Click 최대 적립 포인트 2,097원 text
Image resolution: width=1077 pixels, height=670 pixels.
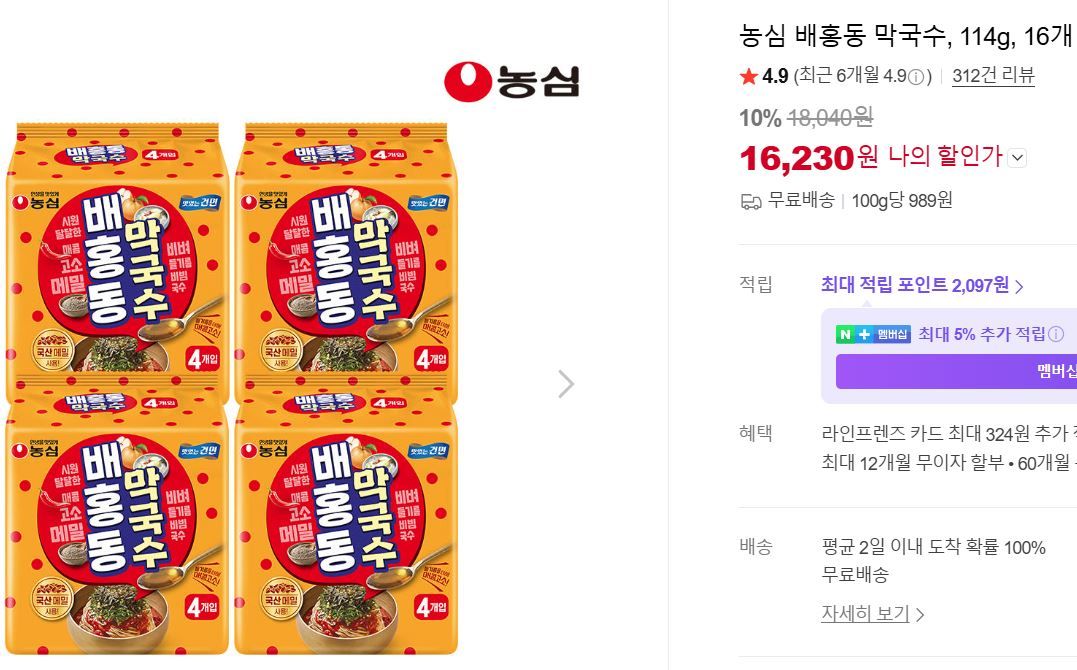click(915, 284)
